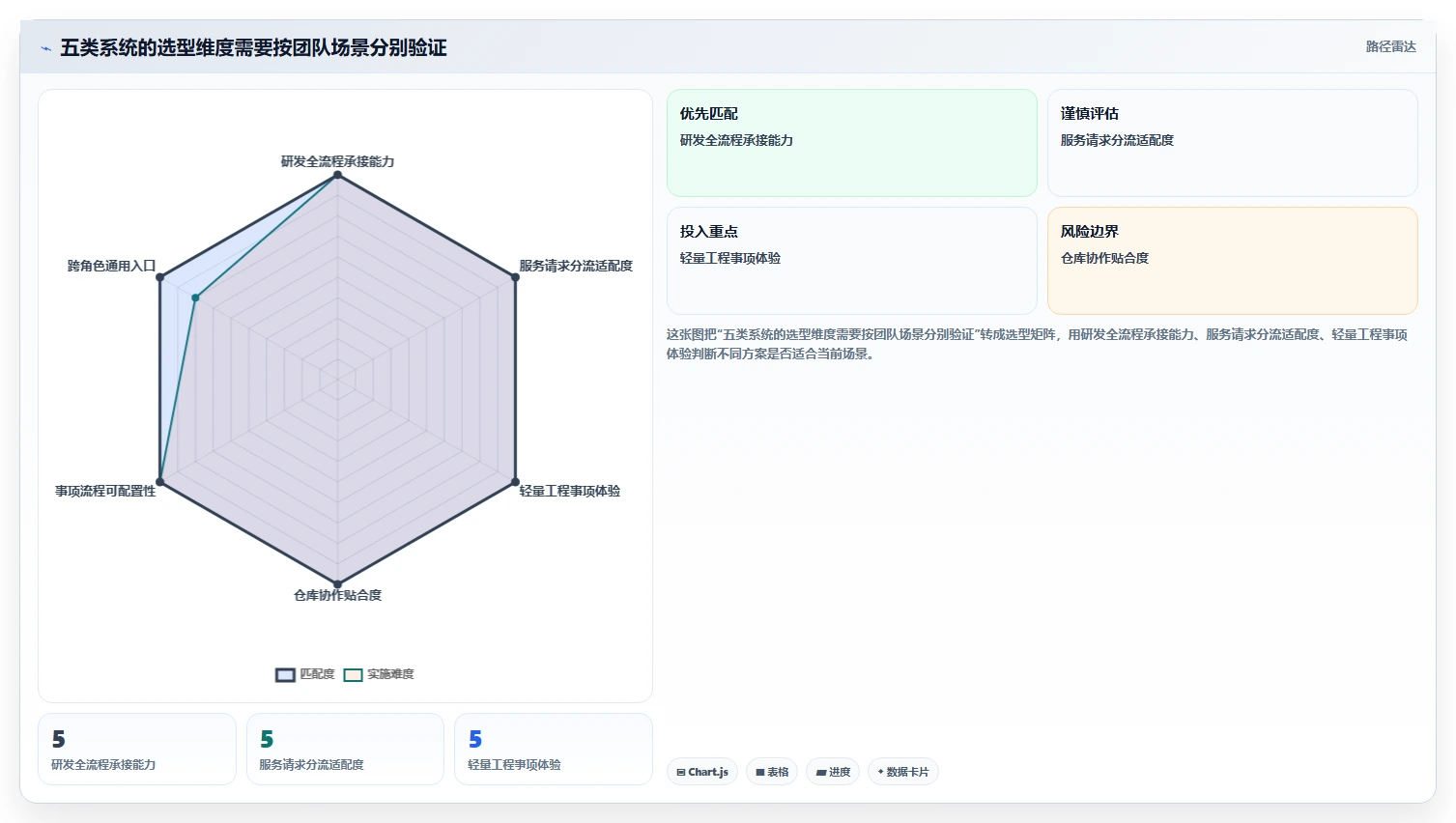Click the icon before the page title

[x=45, y=48]
